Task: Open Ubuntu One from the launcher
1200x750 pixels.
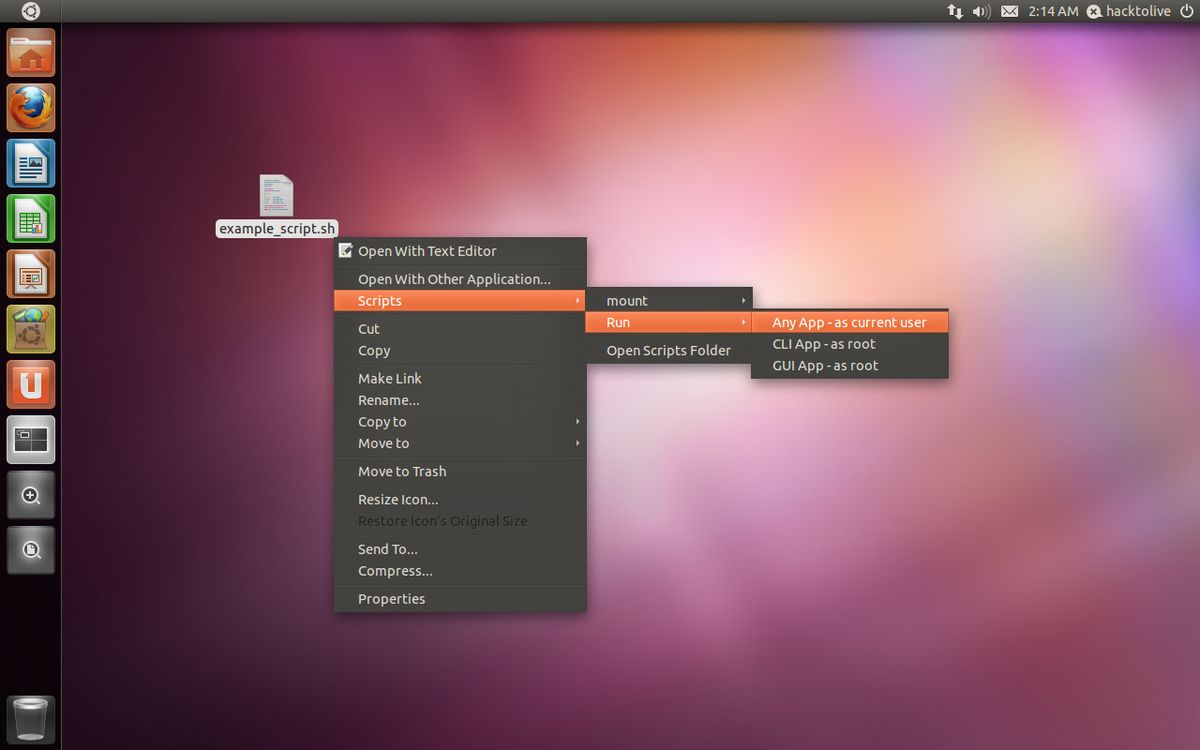Action: (x=30, y=383)
